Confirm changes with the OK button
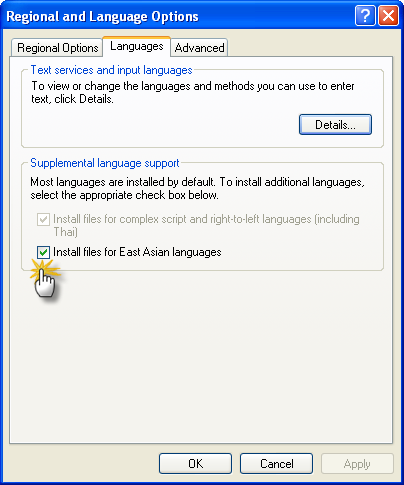Screen dimensions: 404x485 click(x=195, y=463)
